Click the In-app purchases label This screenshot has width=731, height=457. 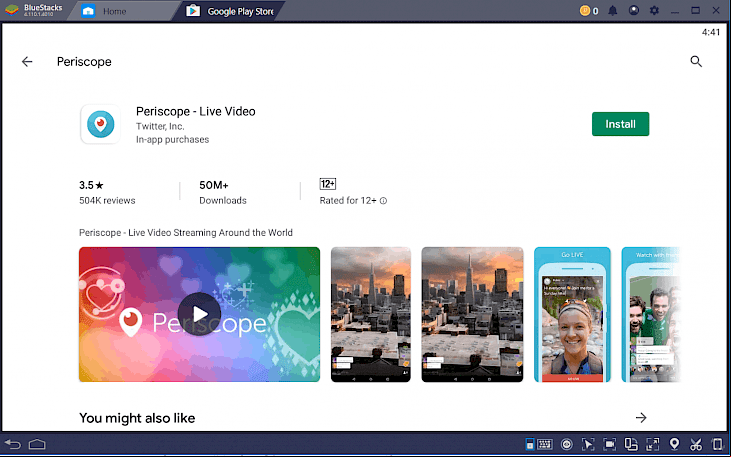click(172, 139)
